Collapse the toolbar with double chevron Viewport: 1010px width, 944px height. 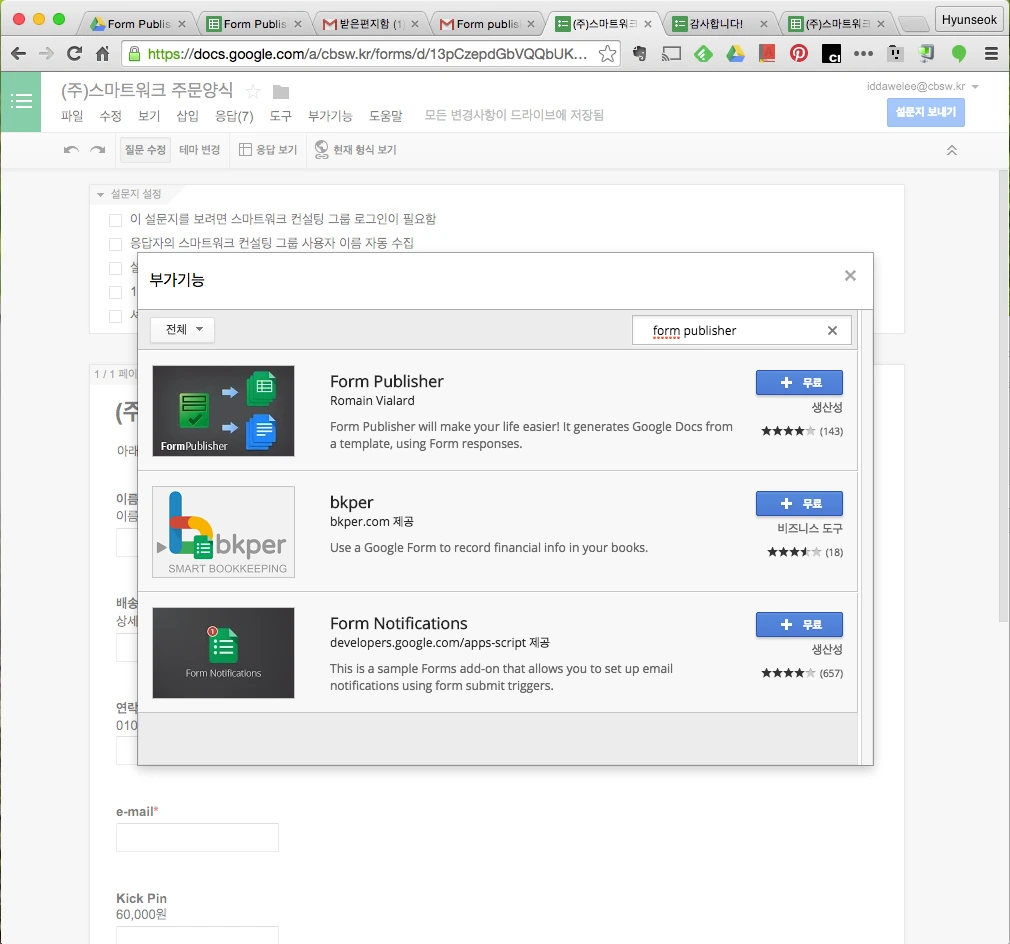coord(951,150)
